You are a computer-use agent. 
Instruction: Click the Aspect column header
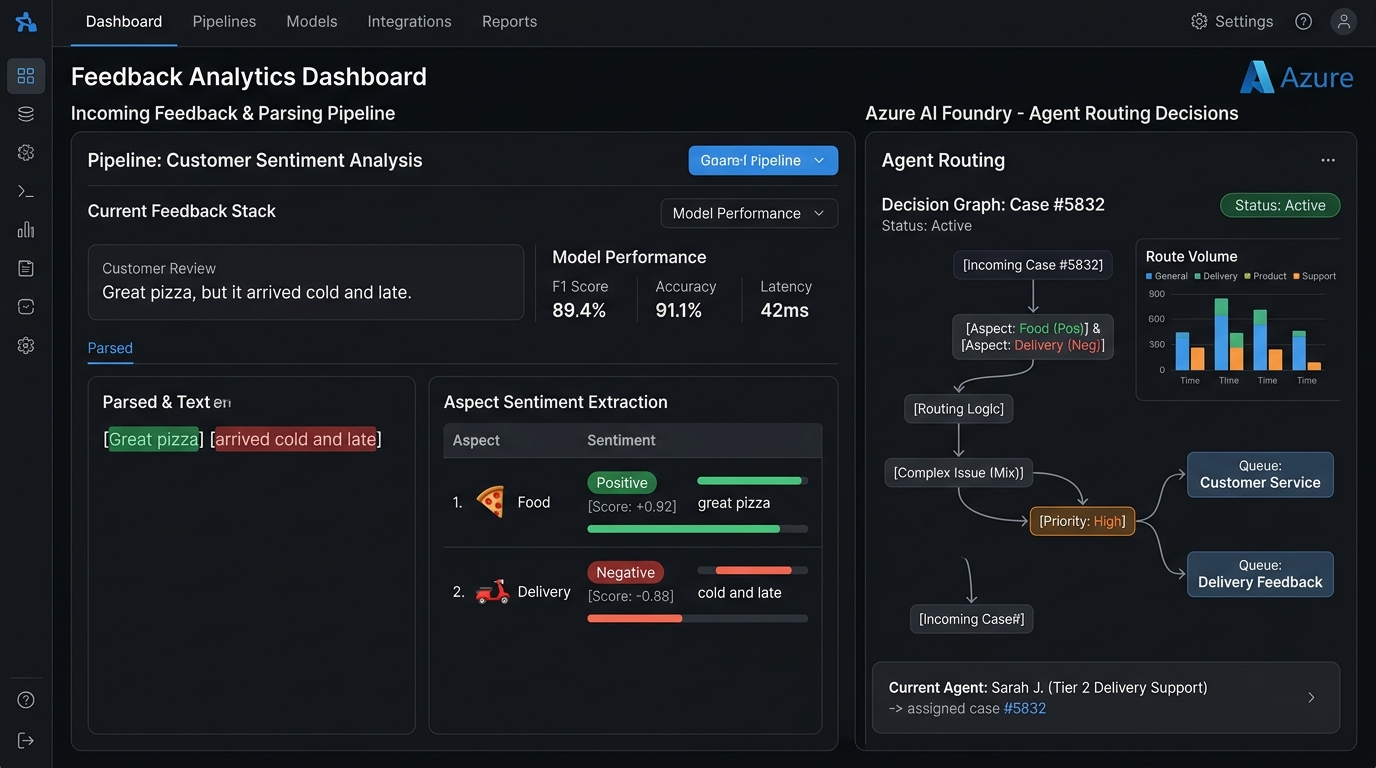pos(476,440)
